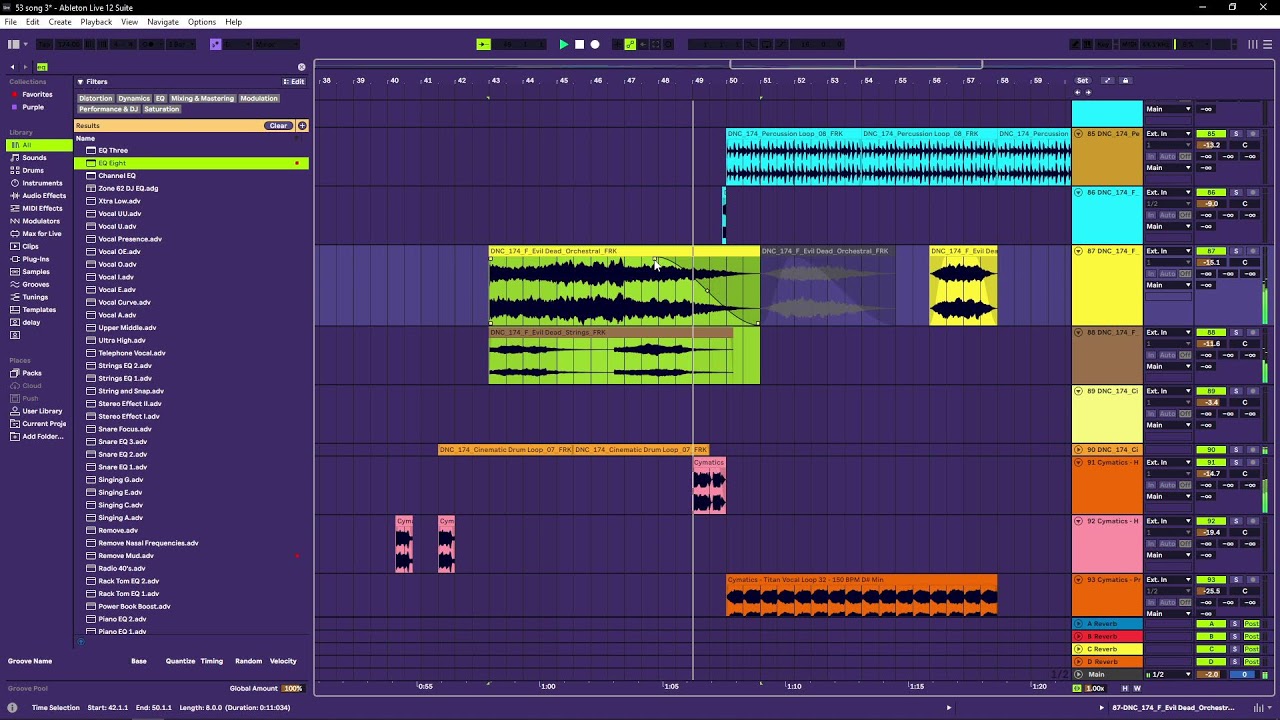Fold track 85 DNC_174_Pe
The width and height of the screenshot is (1280, 720).
coord(1078,134)
